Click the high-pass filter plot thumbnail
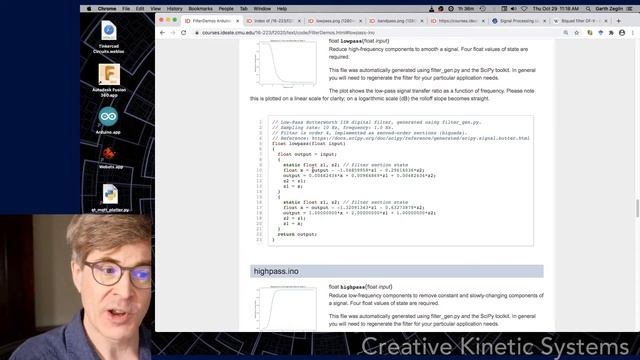Image resolution: width=640 pixels, height=360 pixels. pyautogui.click(x=286, y=308)
